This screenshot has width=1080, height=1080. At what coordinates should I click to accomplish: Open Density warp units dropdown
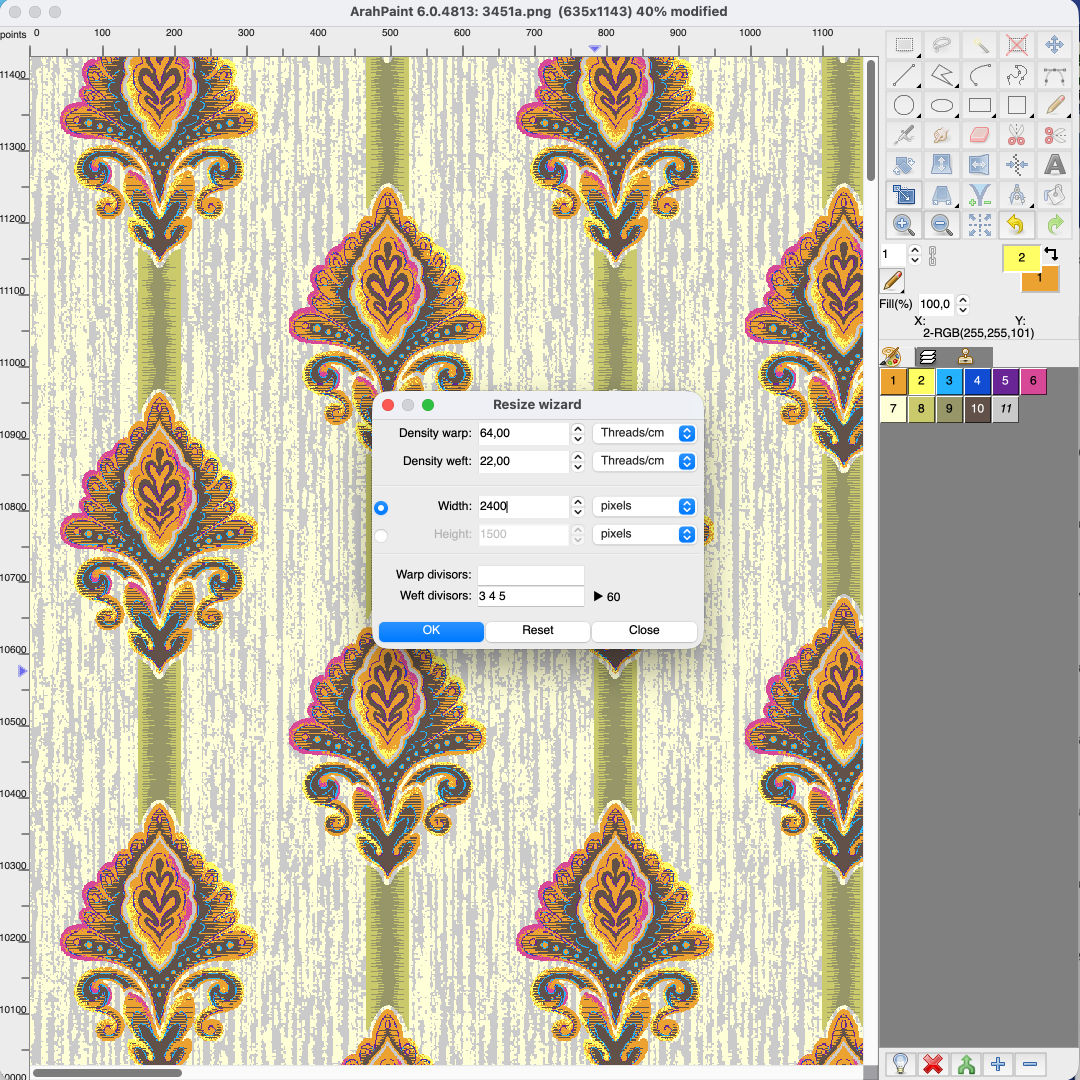tap(644, 433)
